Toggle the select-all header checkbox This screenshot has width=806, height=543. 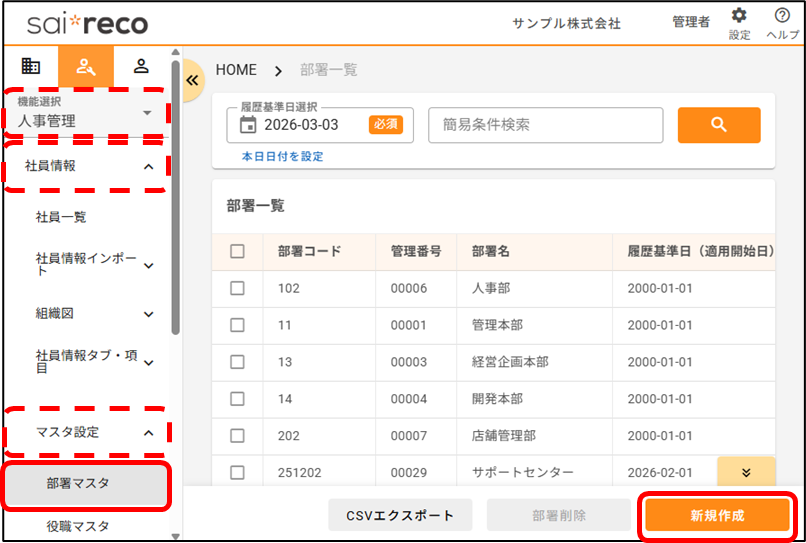(237, 252)
